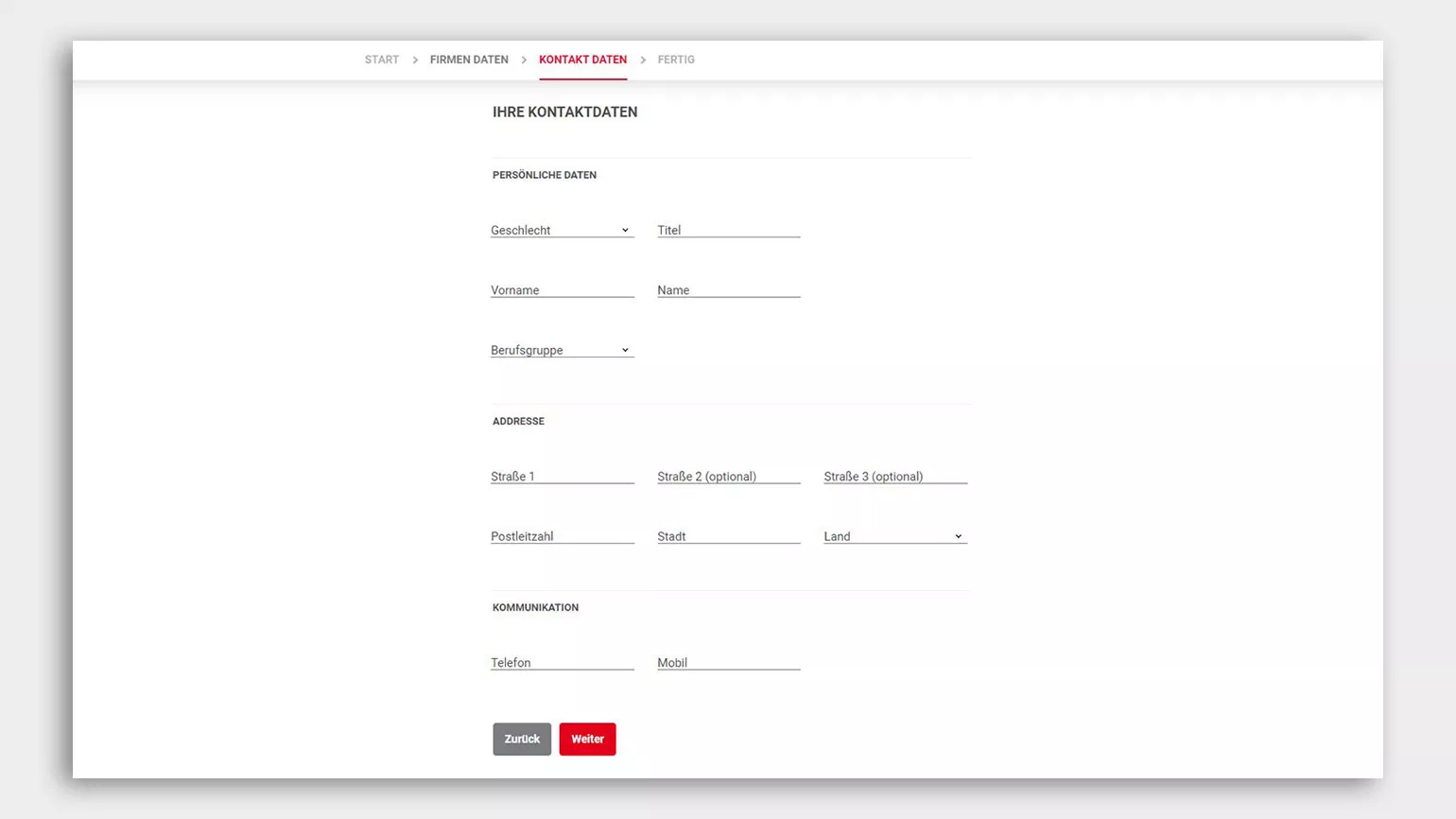Select the KONTAKT DATEN step
The height and width of the screenshot is (819, 1456).
coord(582,60)
